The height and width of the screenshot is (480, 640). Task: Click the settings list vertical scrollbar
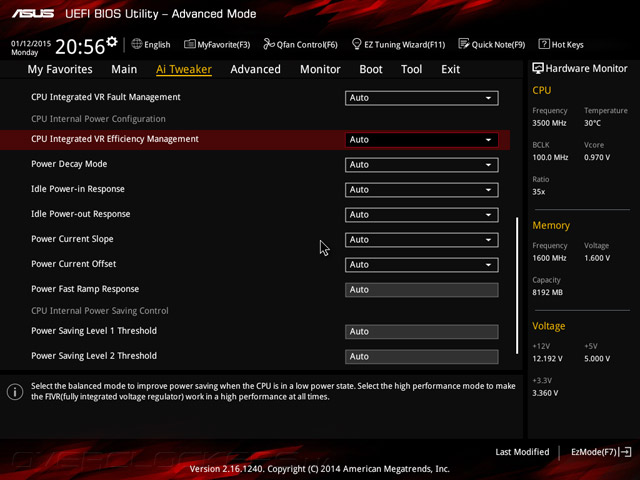point(517,285)
